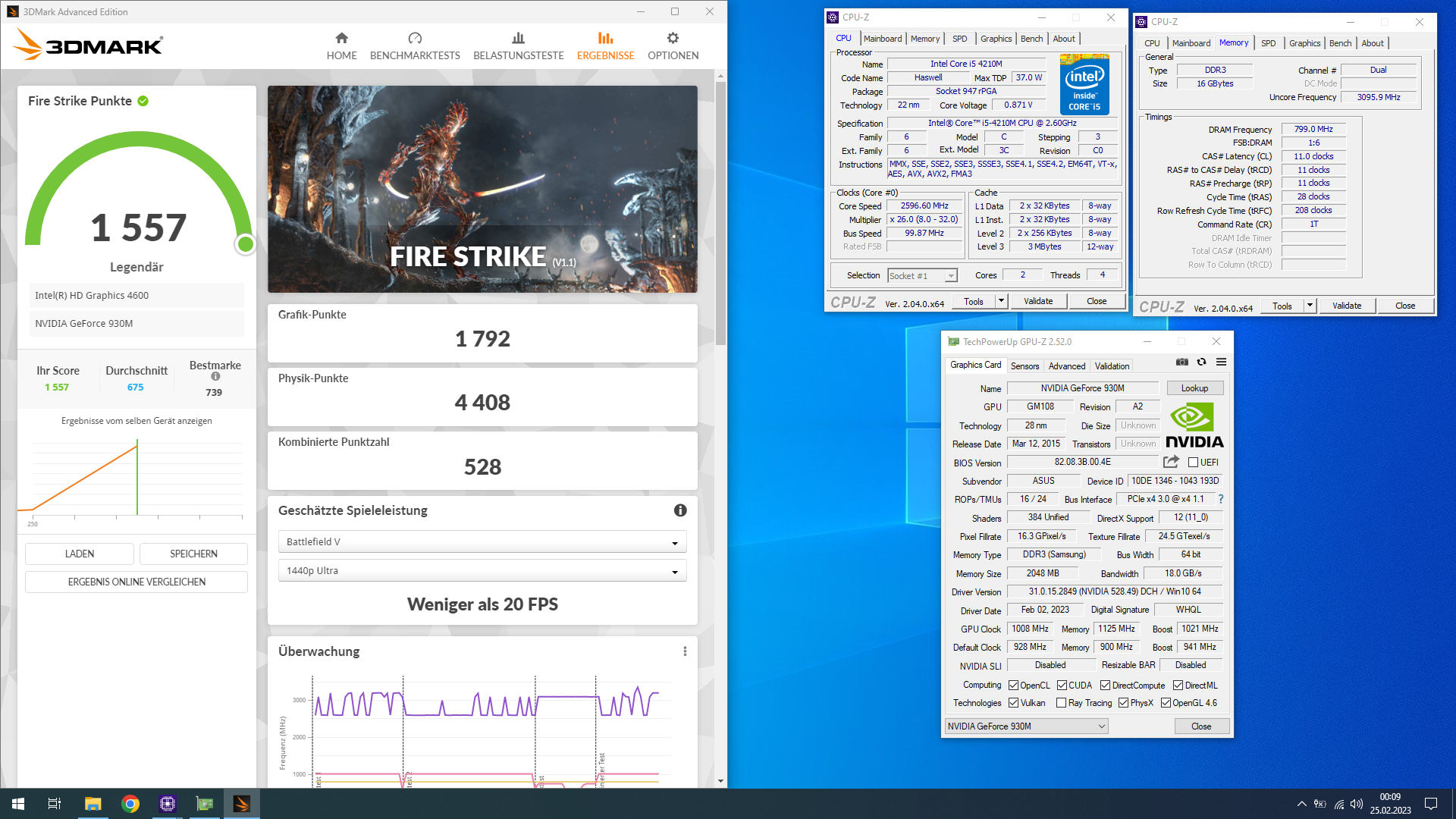Switch to GPU-Z taskbar icon
Image resolution: width=1456 pixels, height=819 pixels.
tap(205, 804)
